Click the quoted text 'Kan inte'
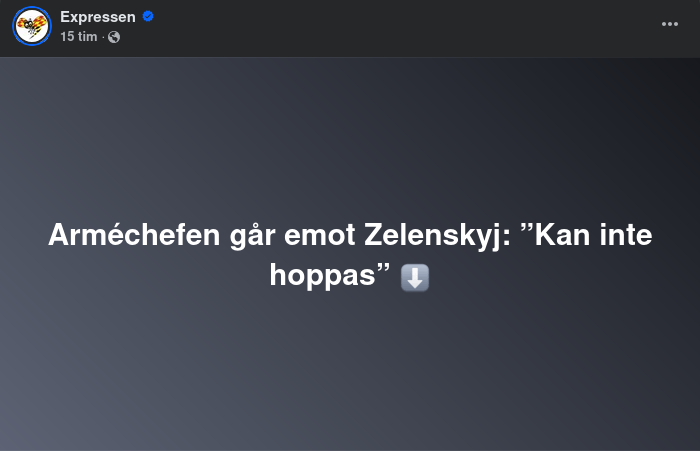This screenshot has height=451, width=700. coord(593,235)
